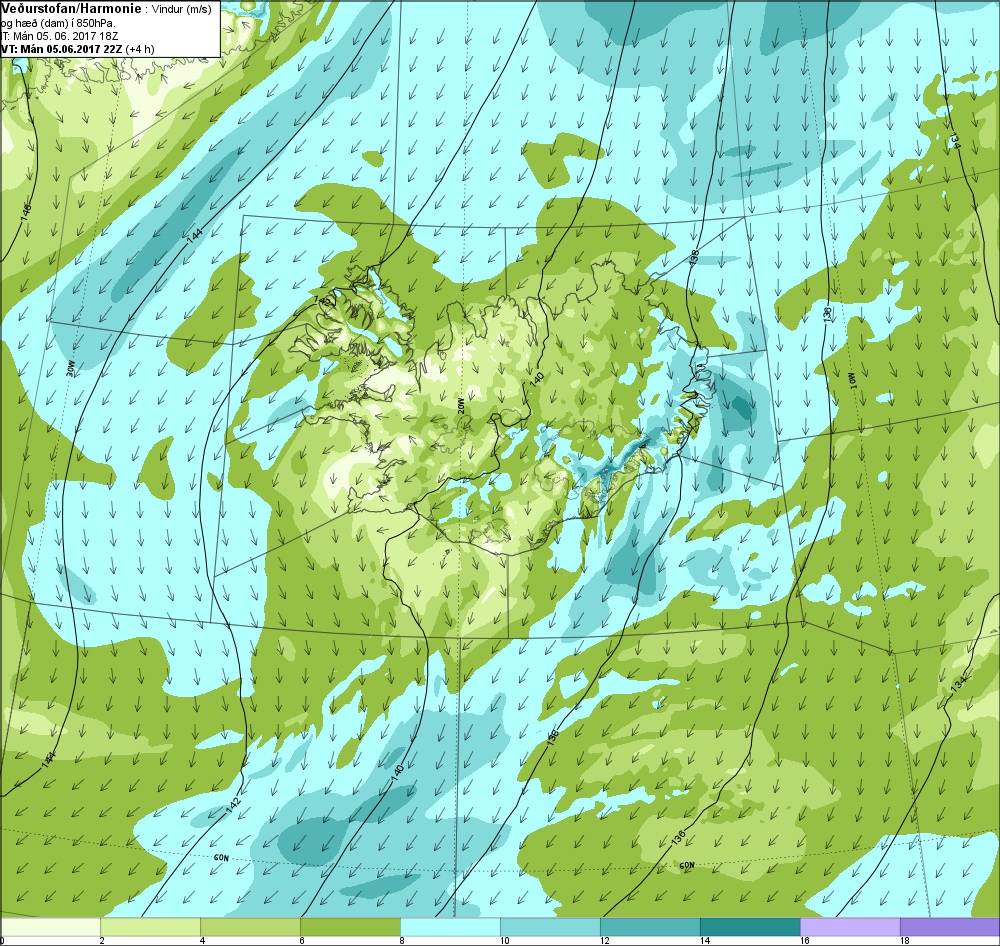The width and height of the screenshot is (1000, 946).
Task: Click the "20W" longitude label
Action: coord(461,406)
